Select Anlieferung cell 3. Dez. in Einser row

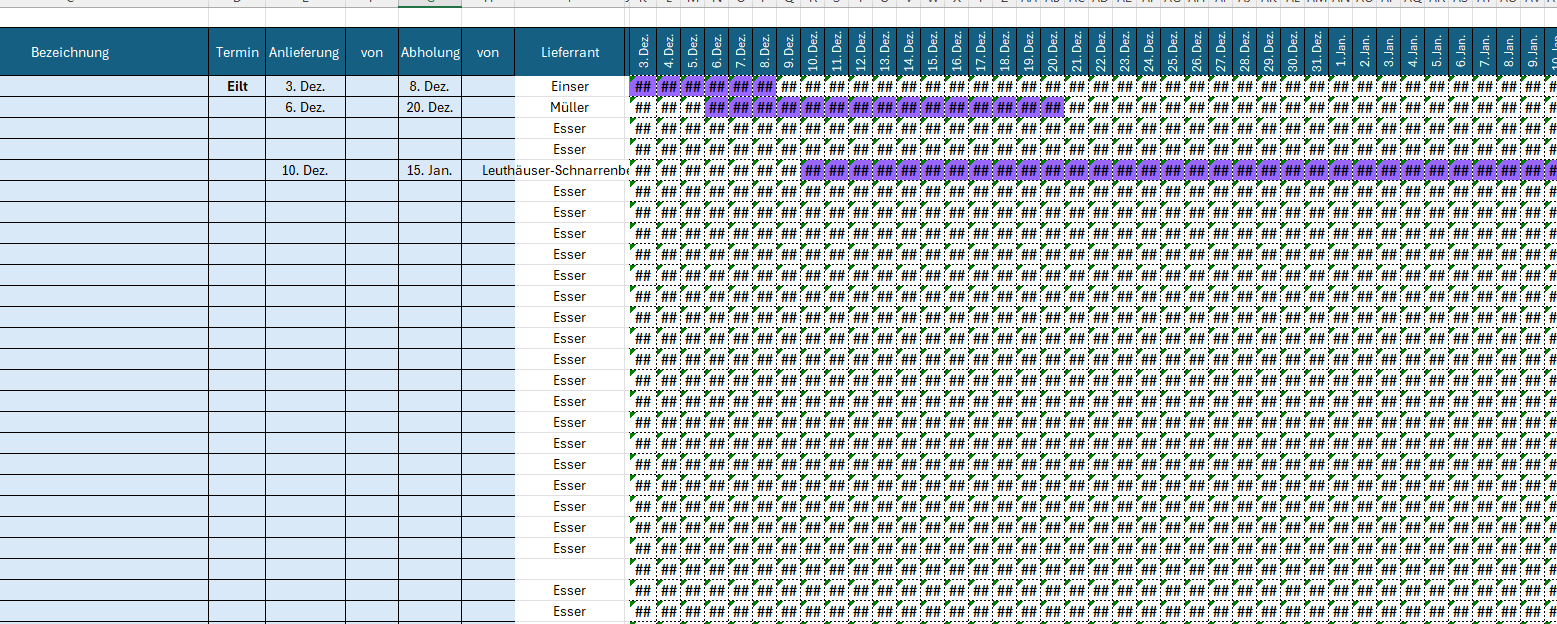305,86
